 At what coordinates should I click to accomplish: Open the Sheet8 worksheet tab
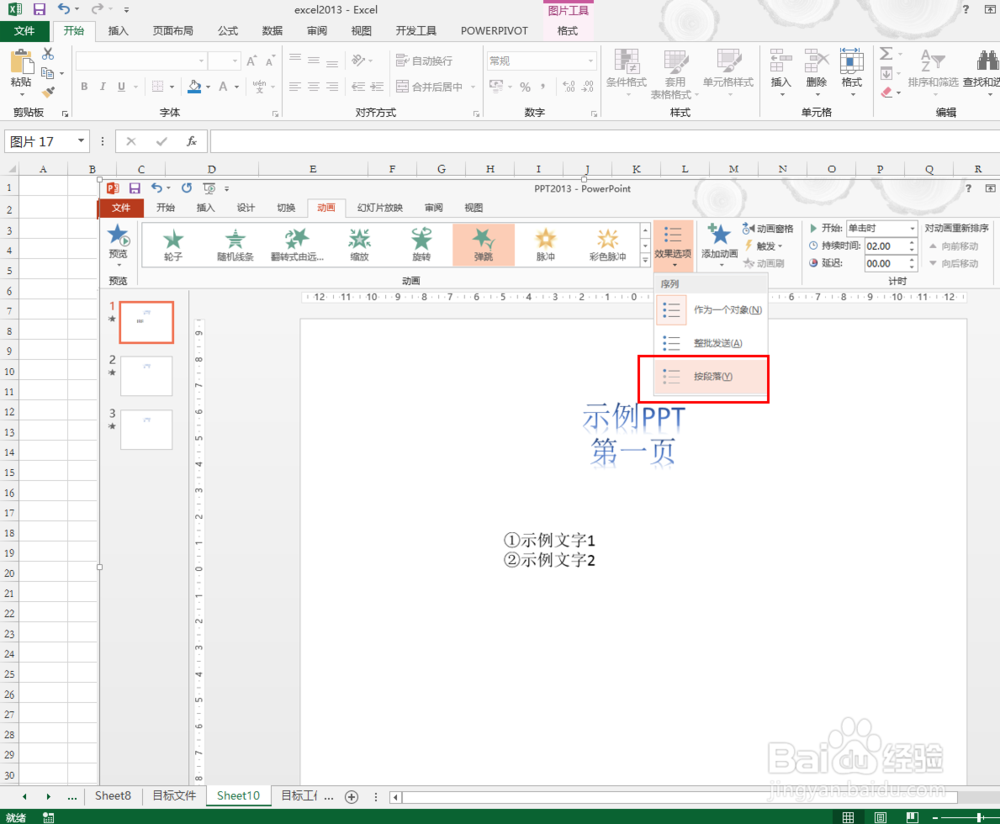[x=113, y=796]
